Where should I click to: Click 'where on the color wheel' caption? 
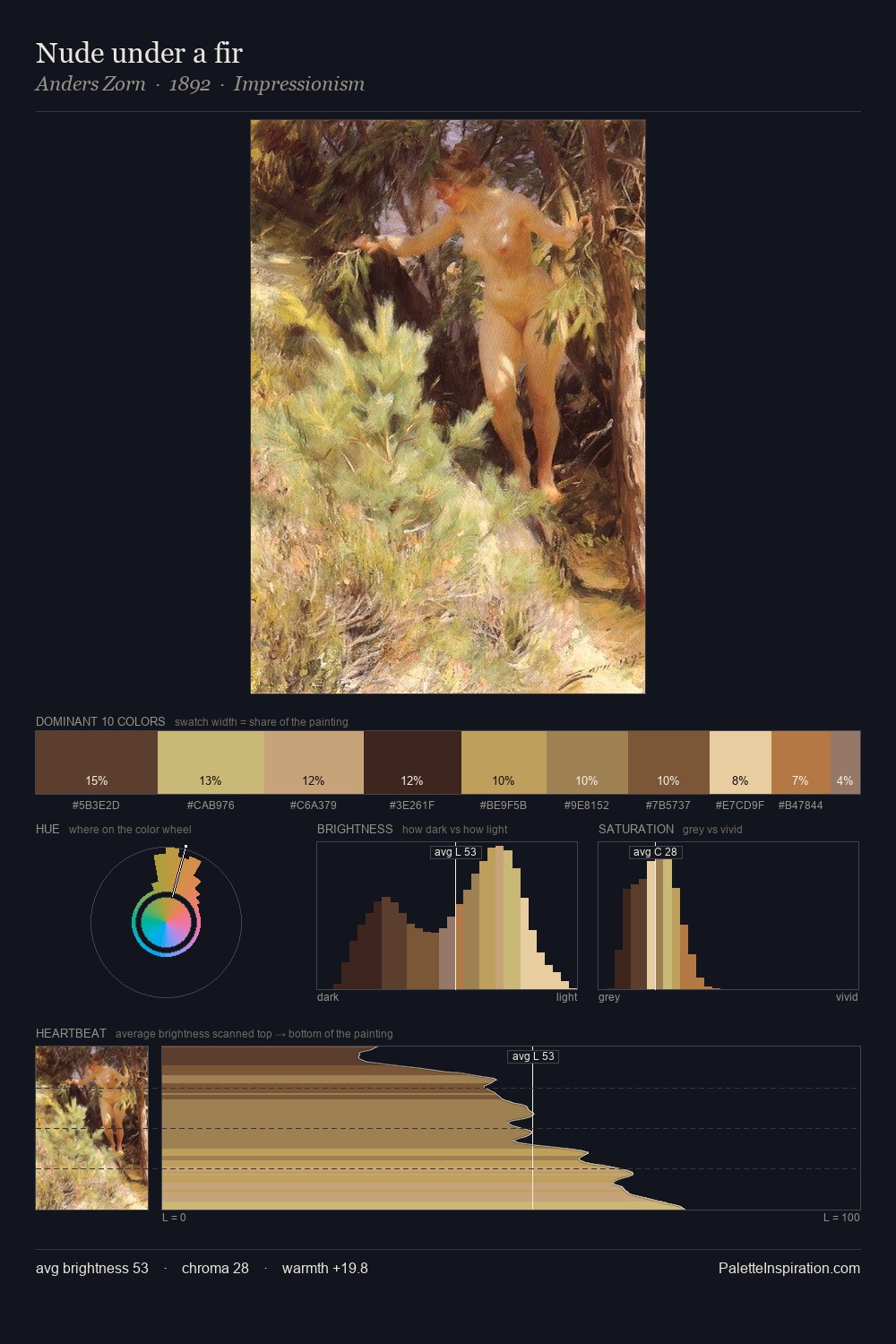[130, 830]
